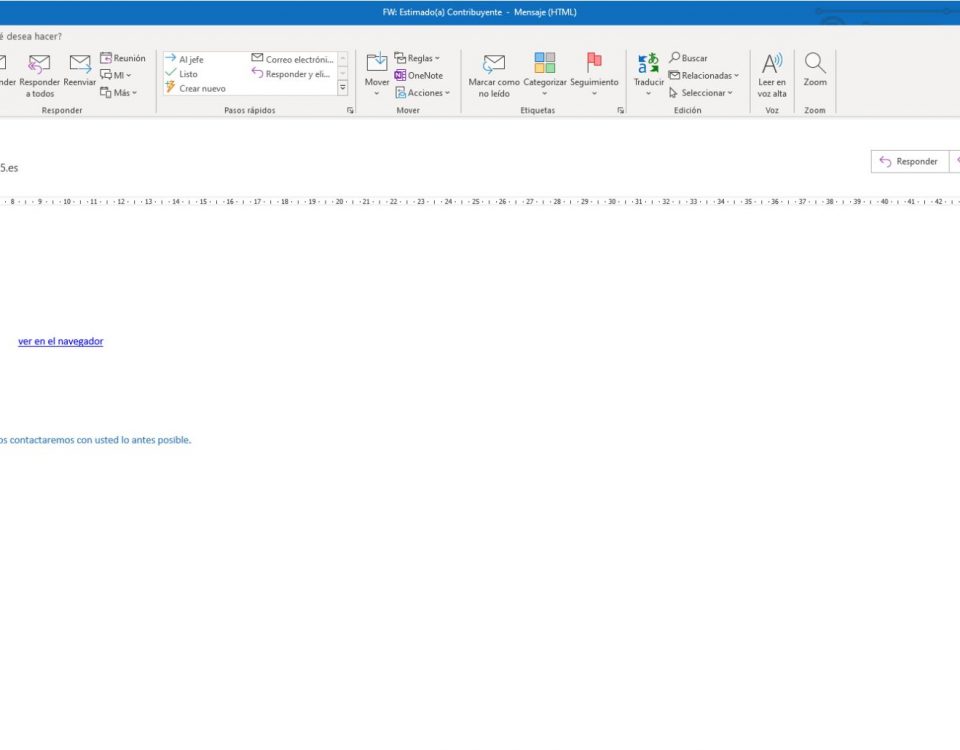Open the Seleccionar dropdown menu
Image resolution: width=960 pixels, height=750 pixels.
coord(700,92)
